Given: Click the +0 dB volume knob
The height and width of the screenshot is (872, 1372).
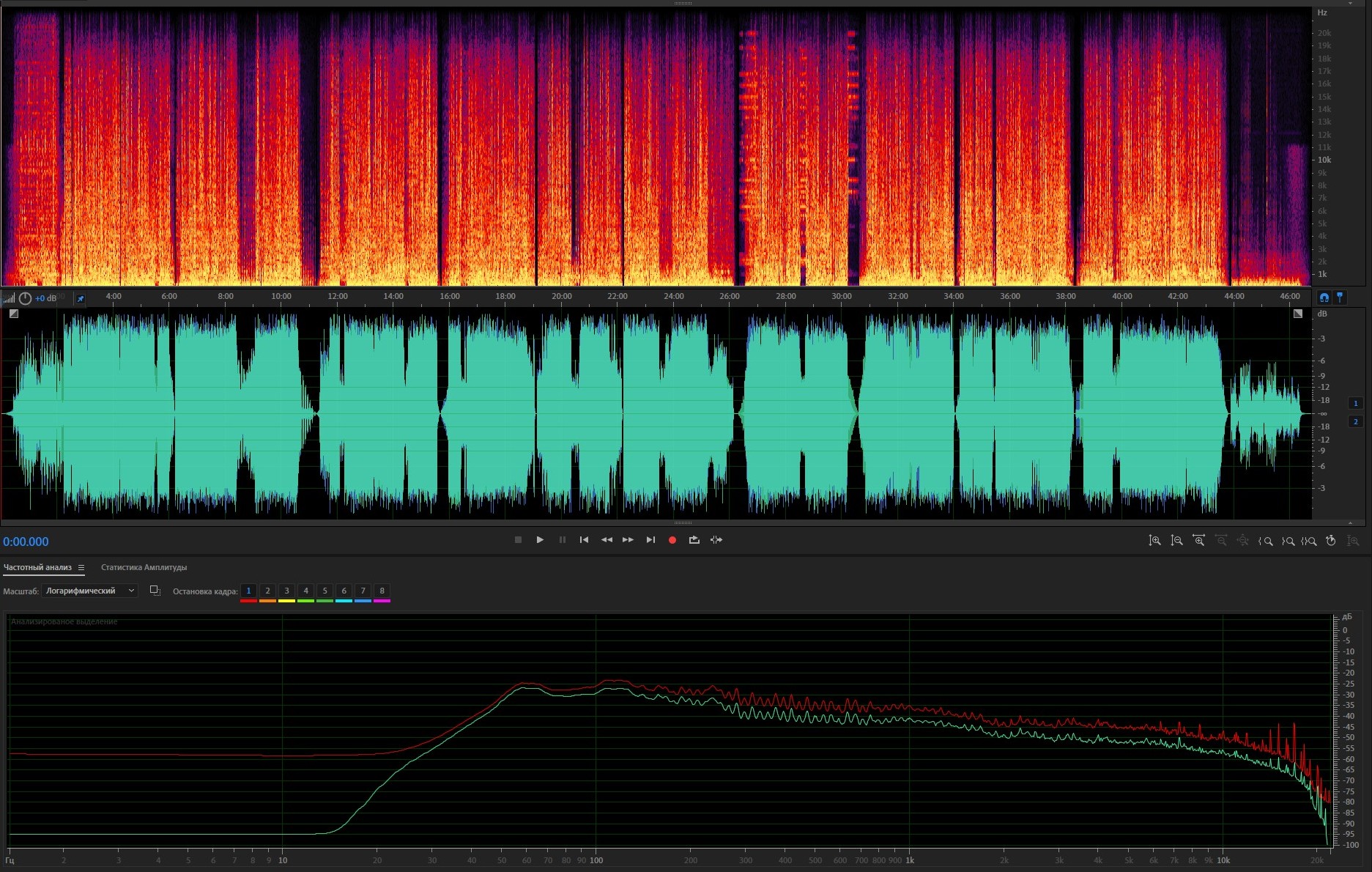Looking at the screenshot, I should (x=26, y=298).
